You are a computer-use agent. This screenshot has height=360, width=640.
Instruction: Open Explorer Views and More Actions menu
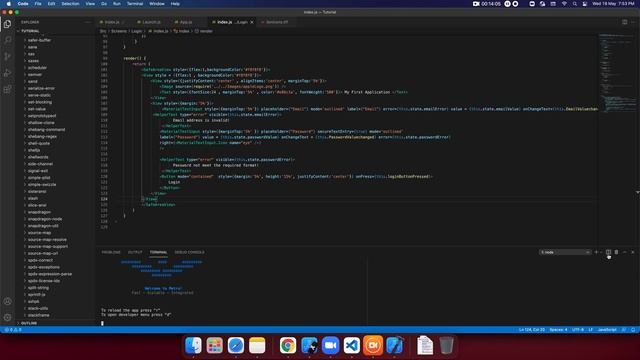point(87,22)
